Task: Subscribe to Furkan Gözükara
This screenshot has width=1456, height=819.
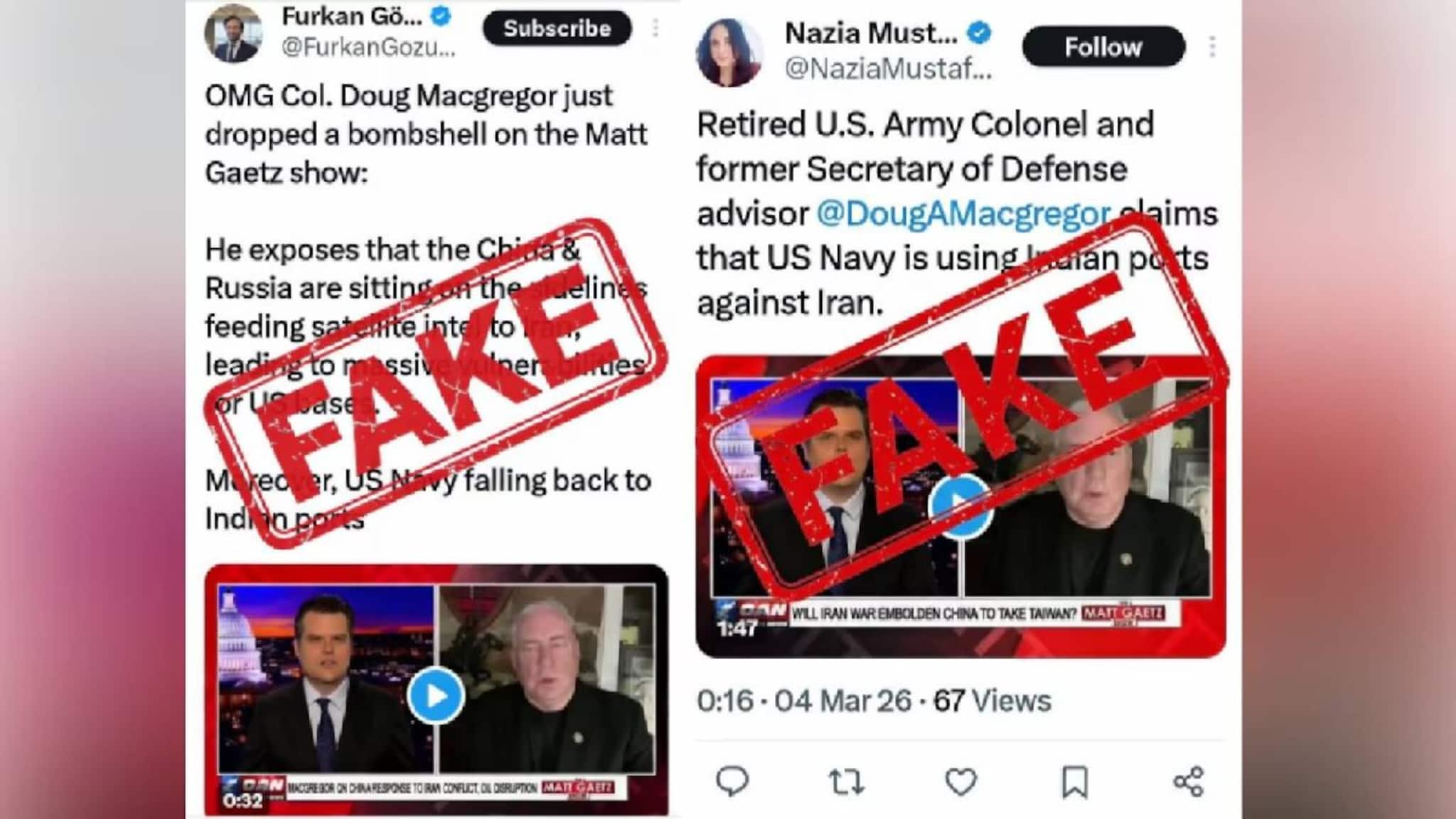Action: tap(557, 28)
